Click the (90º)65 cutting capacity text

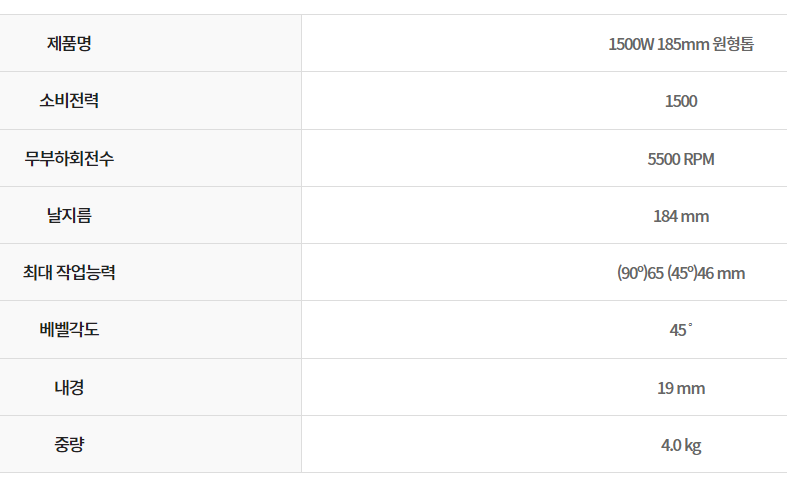[641, 273]
